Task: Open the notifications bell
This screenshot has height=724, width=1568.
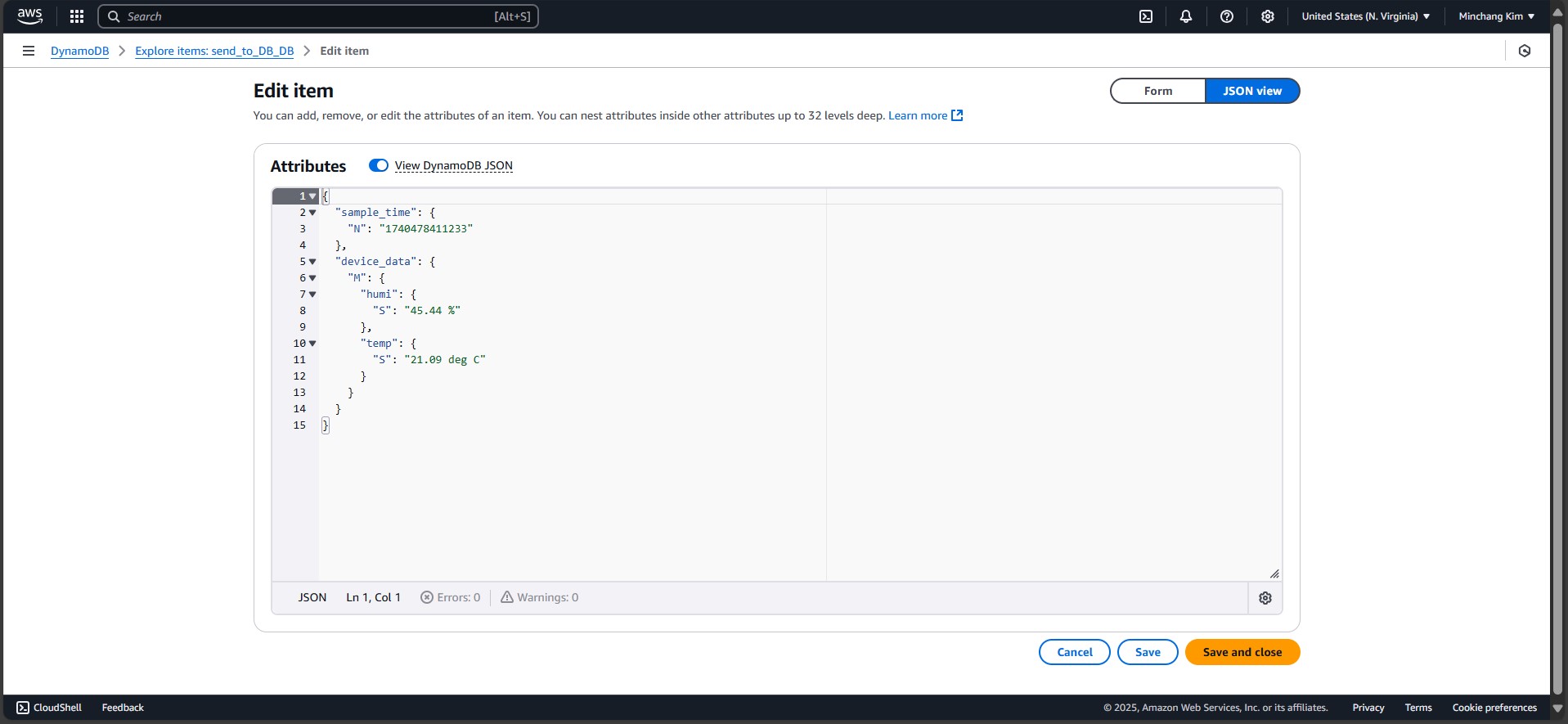Action: coord(1186,16)
